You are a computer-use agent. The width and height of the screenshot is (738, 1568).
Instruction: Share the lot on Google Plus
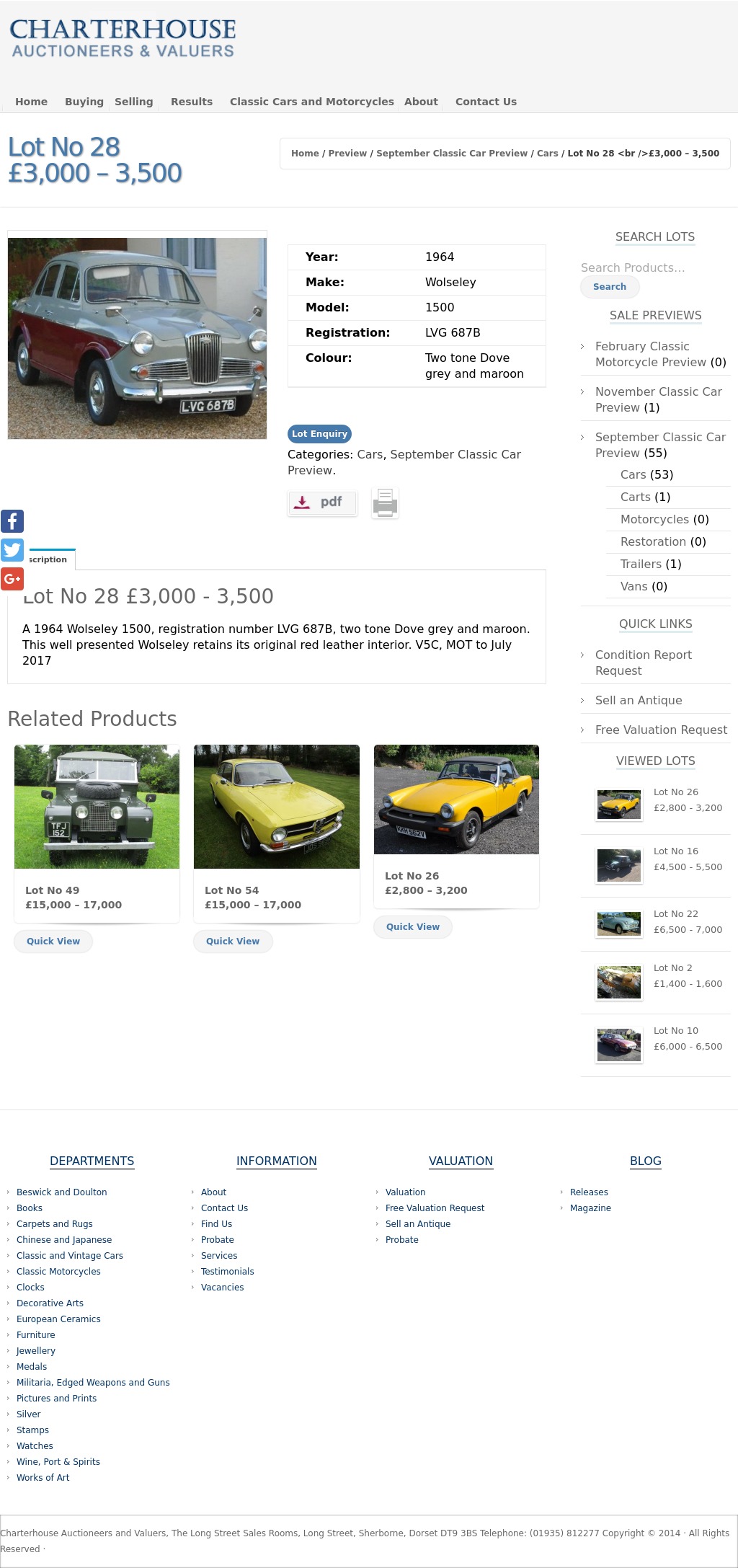(12, 579)
